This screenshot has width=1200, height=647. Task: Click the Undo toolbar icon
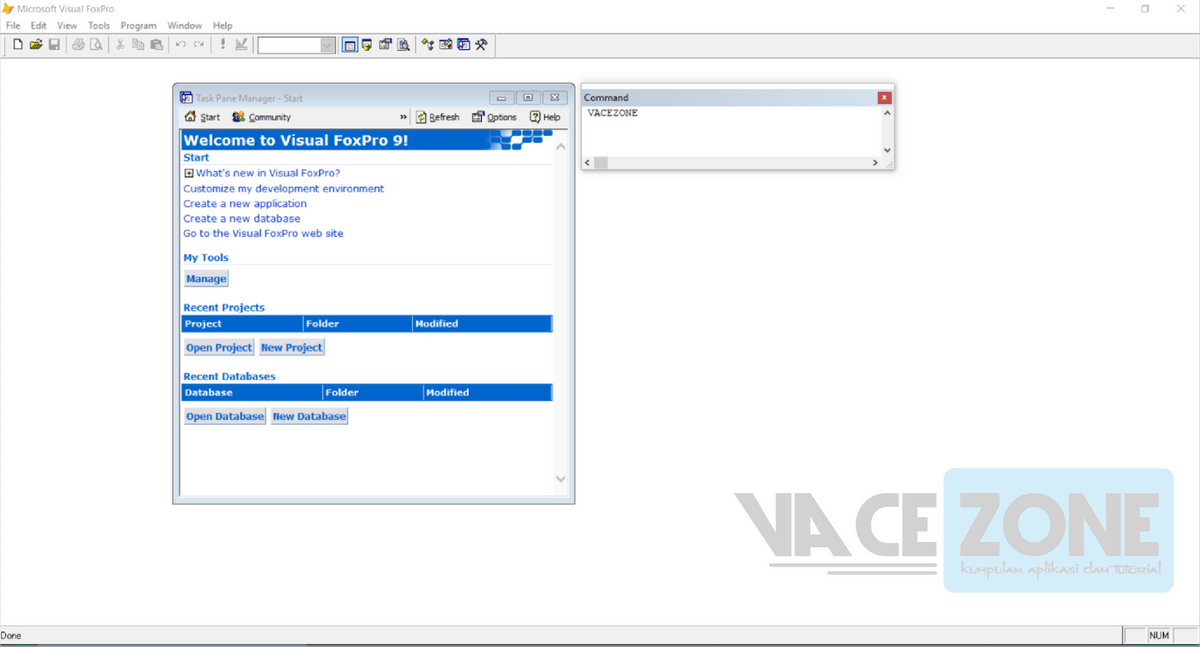[180, 44]
